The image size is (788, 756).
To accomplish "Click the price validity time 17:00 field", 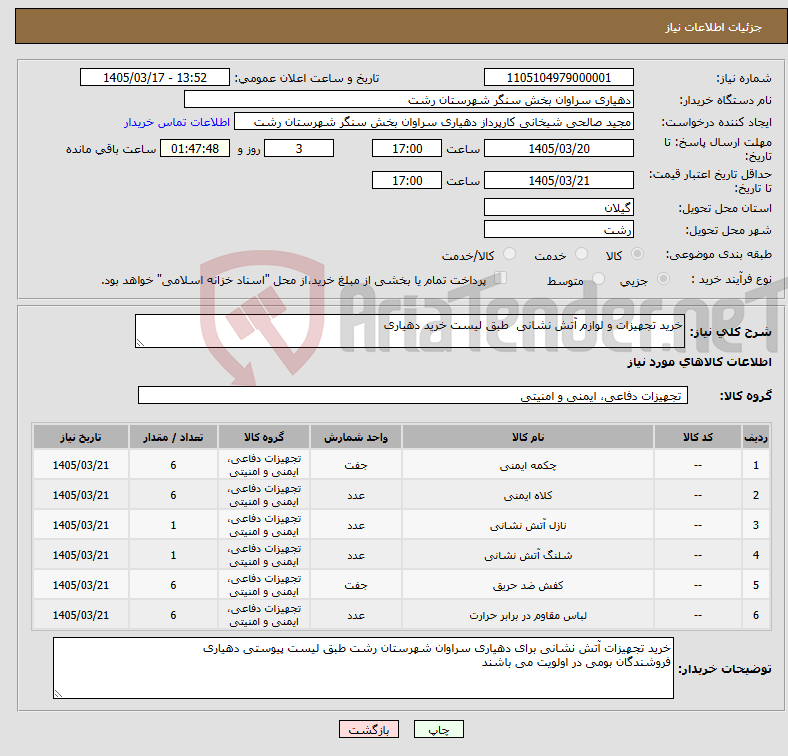I will click(x=407, y=180).
